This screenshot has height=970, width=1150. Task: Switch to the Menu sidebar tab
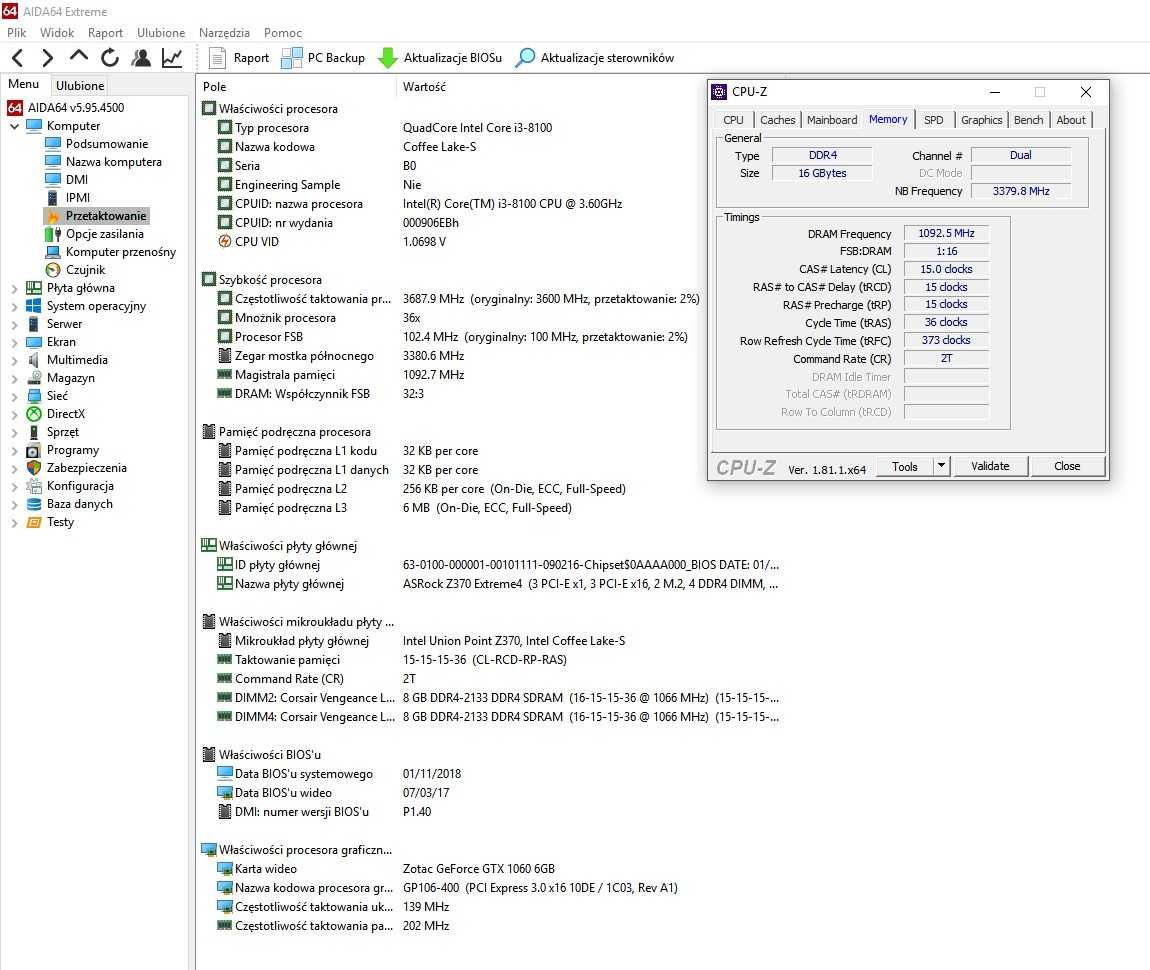click(x=23, y=84)
